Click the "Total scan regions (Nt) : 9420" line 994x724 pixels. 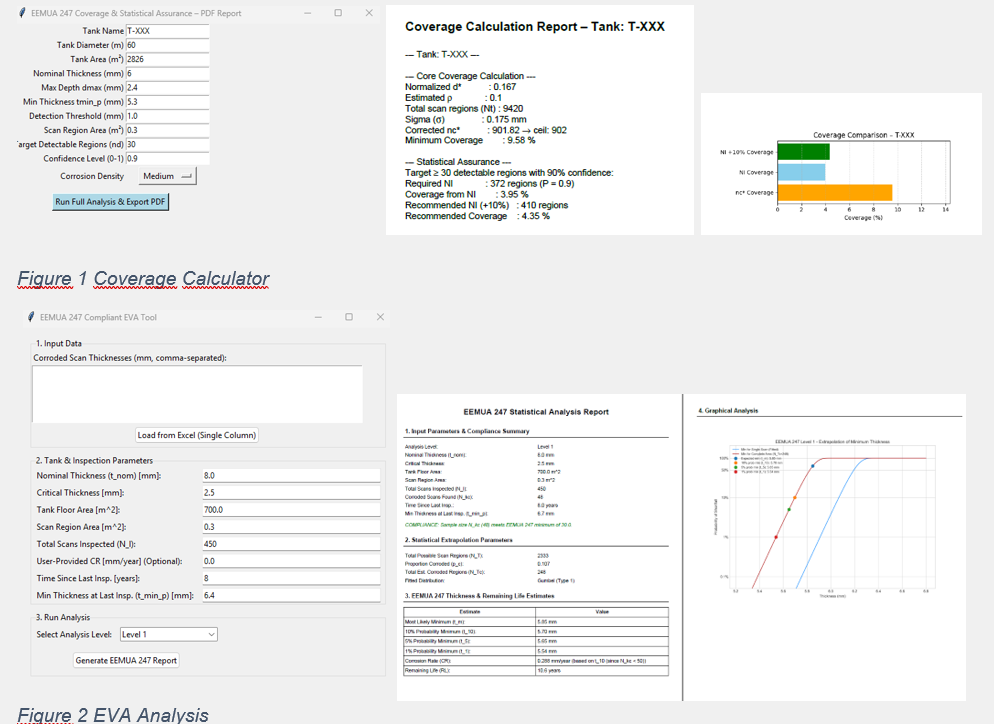pos(464,108)
